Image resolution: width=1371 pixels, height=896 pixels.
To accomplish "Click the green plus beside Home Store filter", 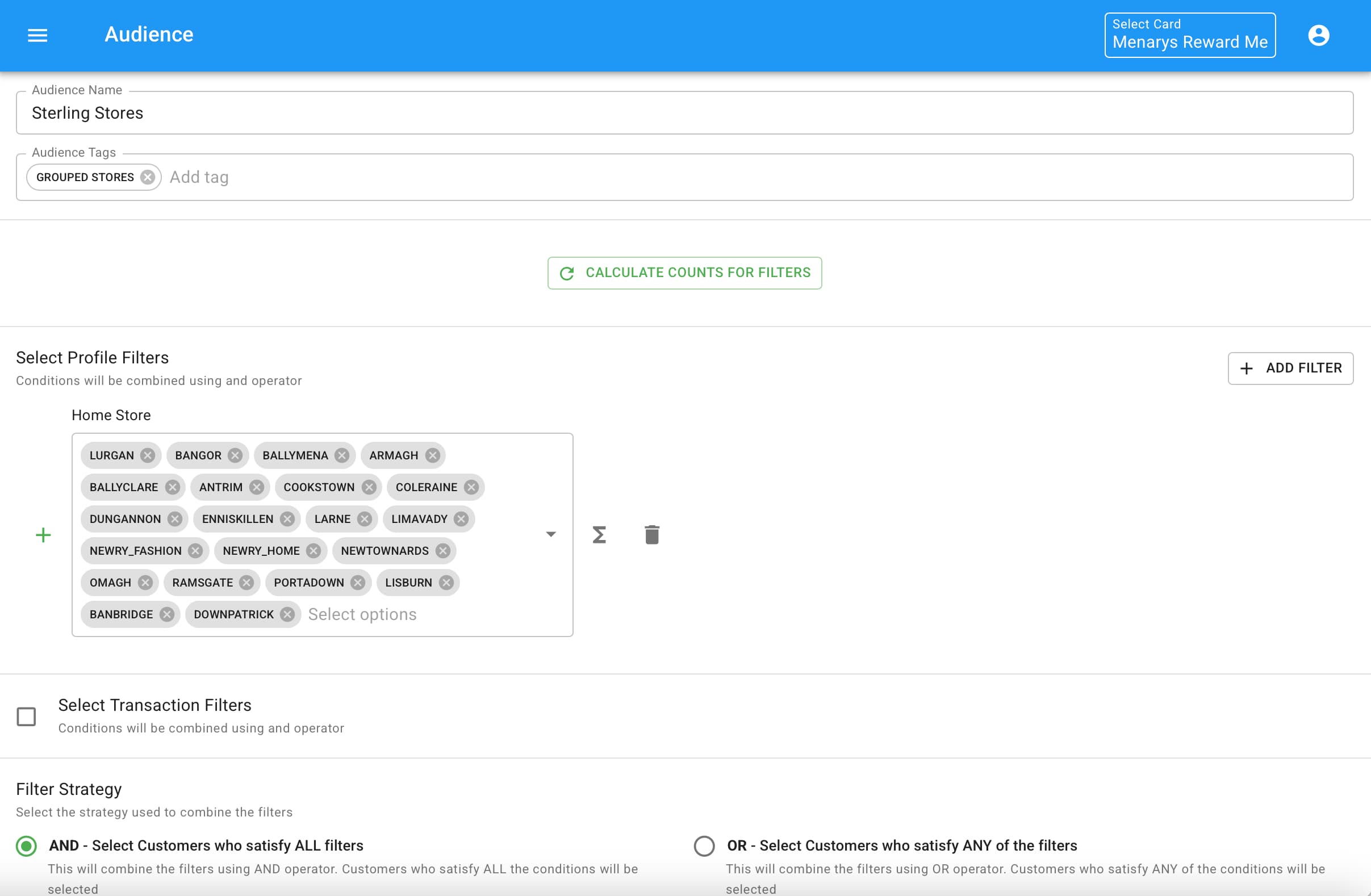I will [x=43, y=534].
